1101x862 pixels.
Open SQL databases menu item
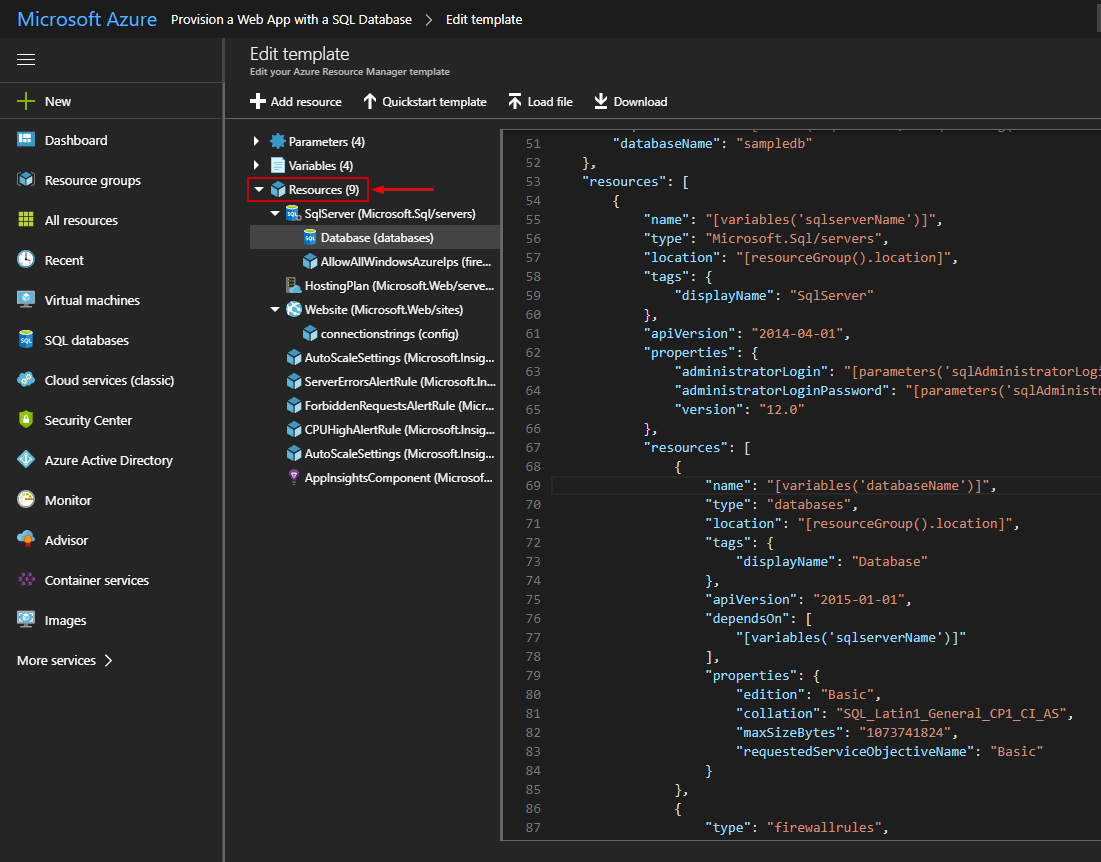pyautogui.click(x=87, y=340)
